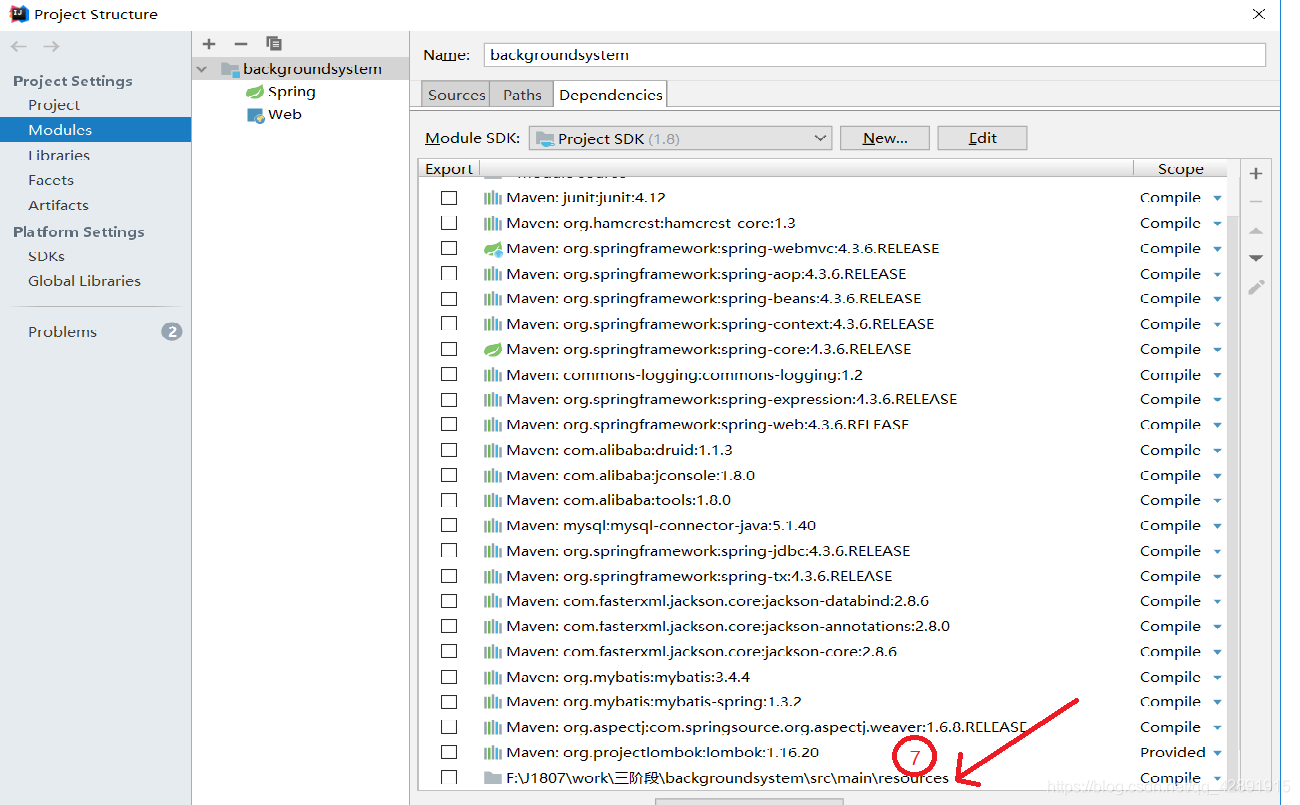The image size is (1300, 805).
Task: Check Export for spring-aop:4.3.6.RELEASE
Action: [x=449, y=274]
